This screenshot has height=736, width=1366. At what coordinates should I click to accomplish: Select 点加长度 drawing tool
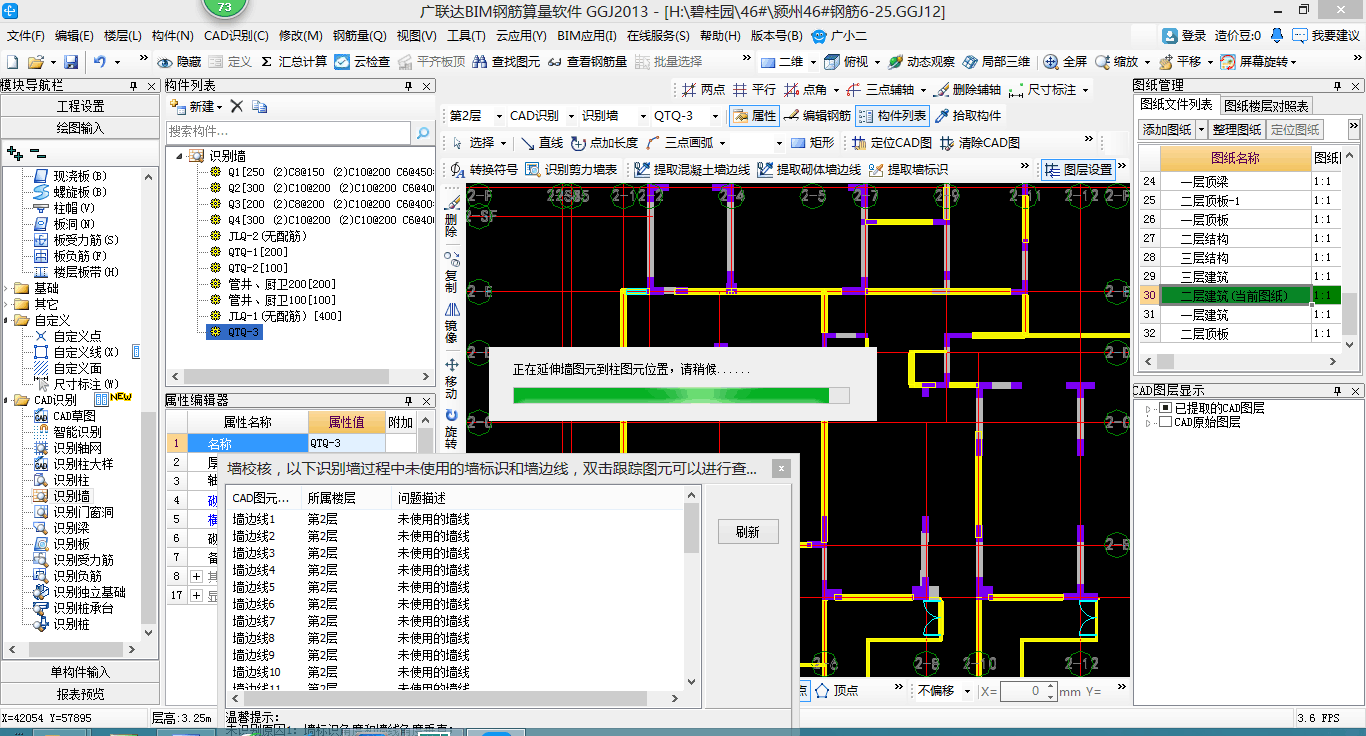point(604,143)
